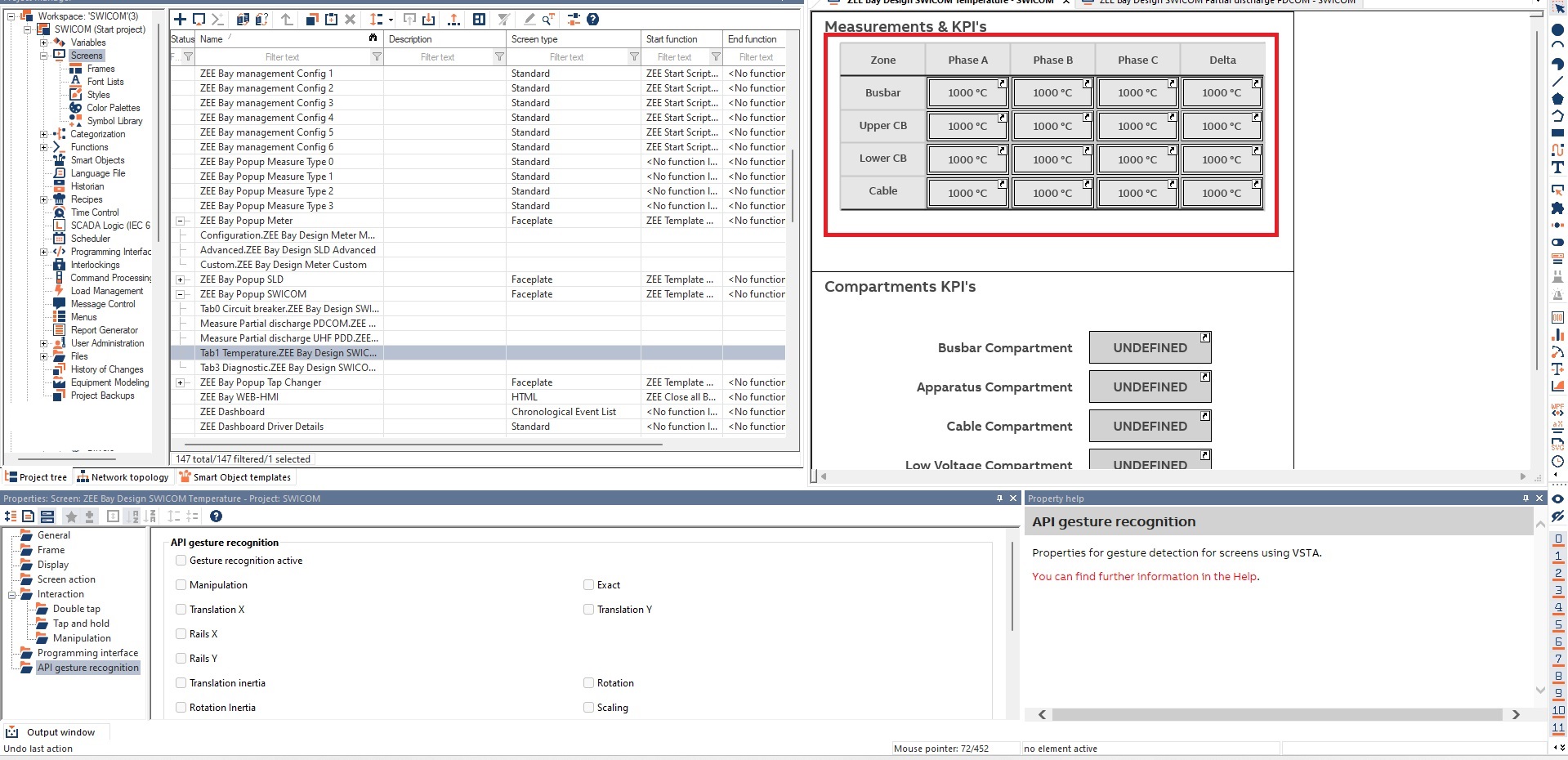Select Symbol Library in project tree

coord(114,121)
